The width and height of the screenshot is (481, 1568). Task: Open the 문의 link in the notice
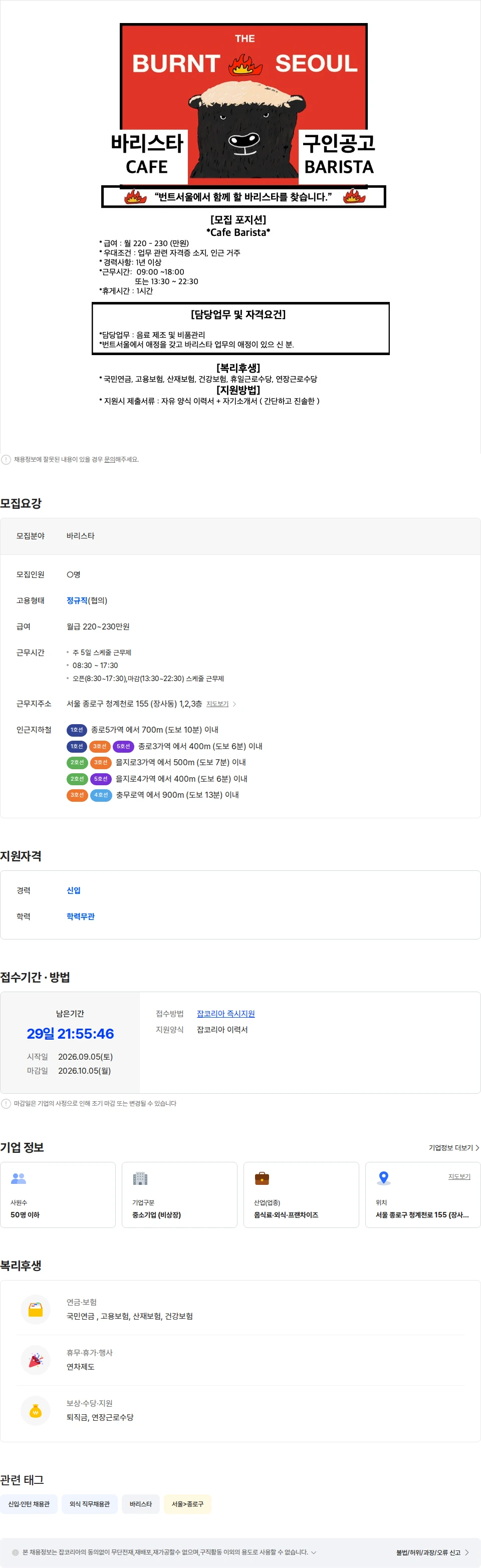point(110,460)
